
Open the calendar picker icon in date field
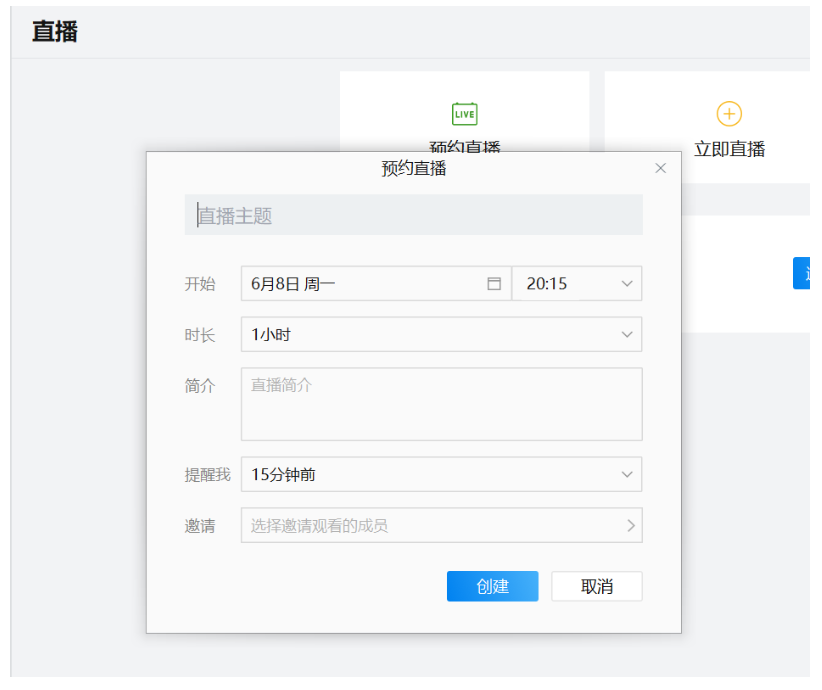click(x=493, y=284)
